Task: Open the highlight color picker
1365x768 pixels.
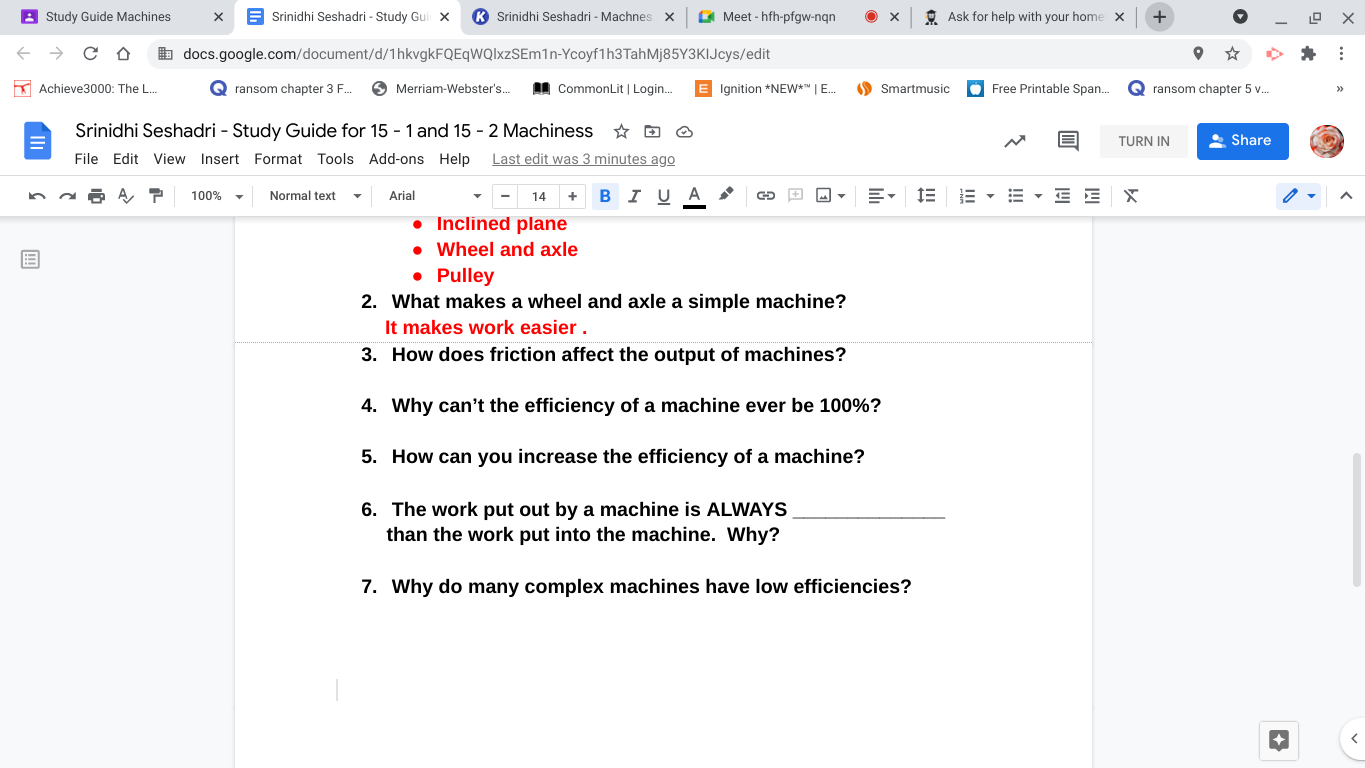Action: tap(726, 196)
